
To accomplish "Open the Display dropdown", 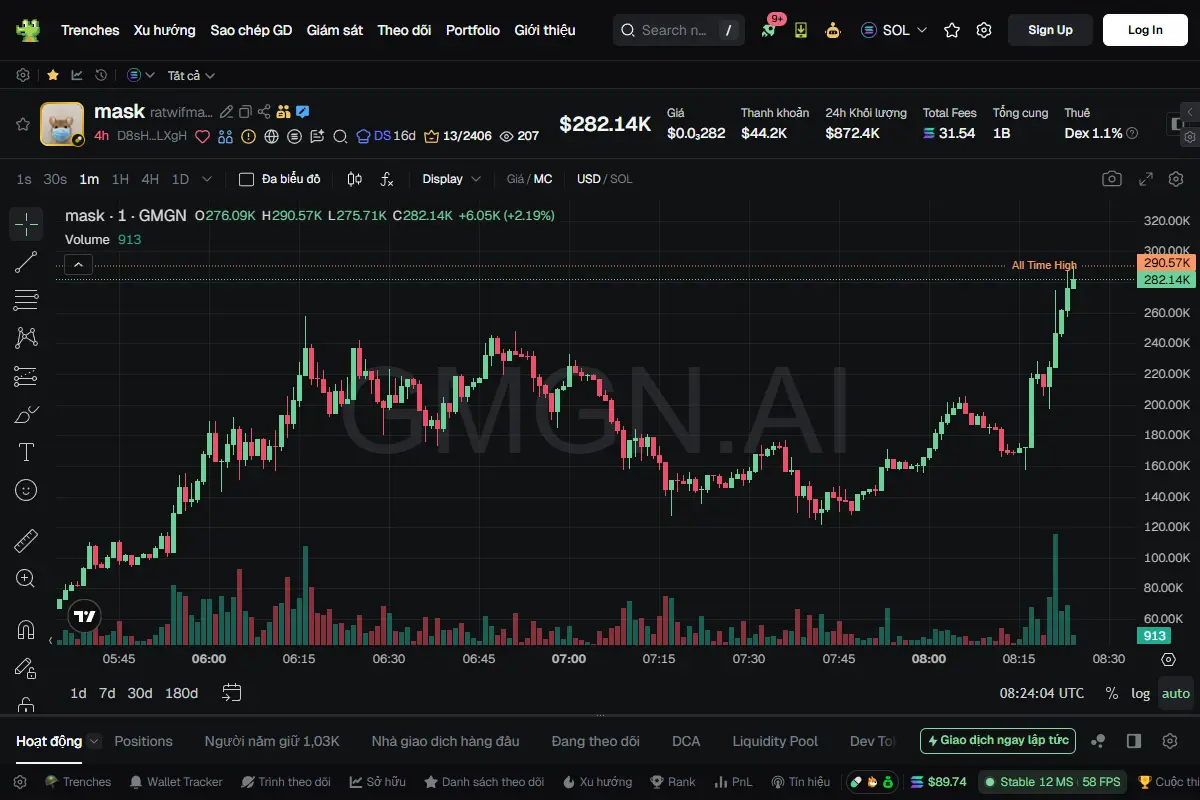I will [x=452, y=179].
